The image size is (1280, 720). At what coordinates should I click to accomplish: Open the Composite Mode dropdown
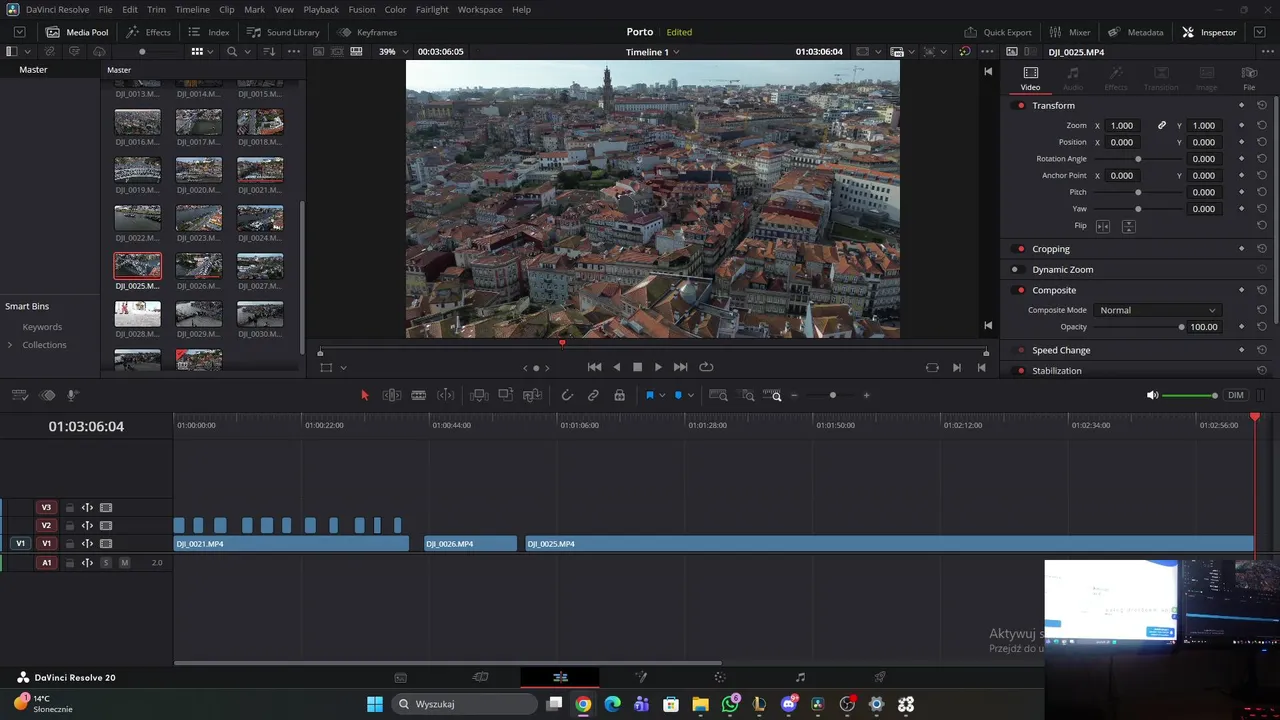coord(1157,310)
